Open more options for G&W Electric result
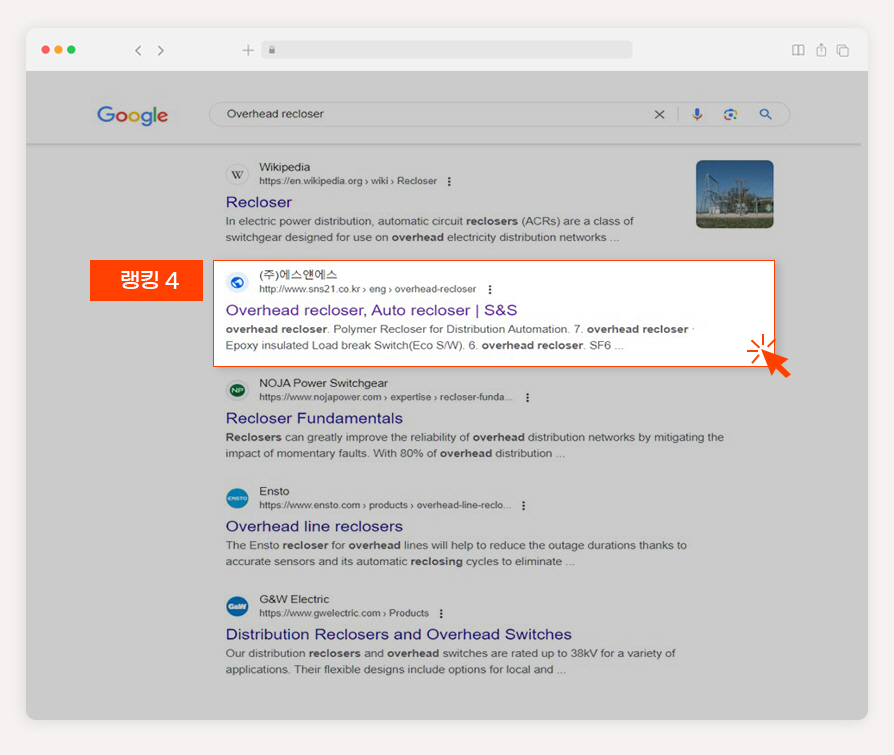 [x=441, y=614]
